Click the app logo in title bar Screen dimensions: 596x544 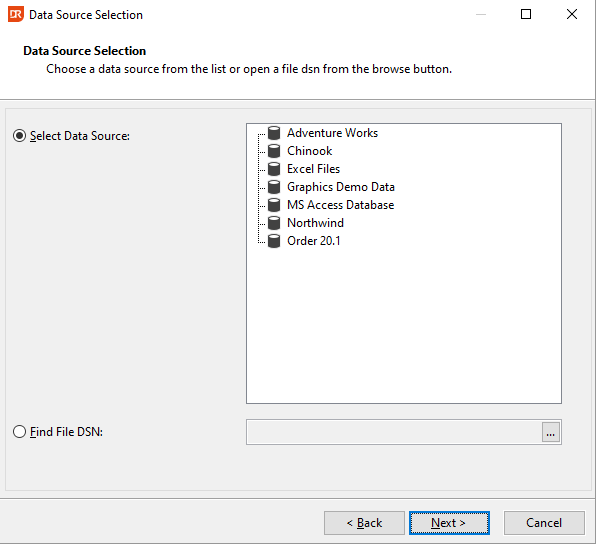coord(16,14)
